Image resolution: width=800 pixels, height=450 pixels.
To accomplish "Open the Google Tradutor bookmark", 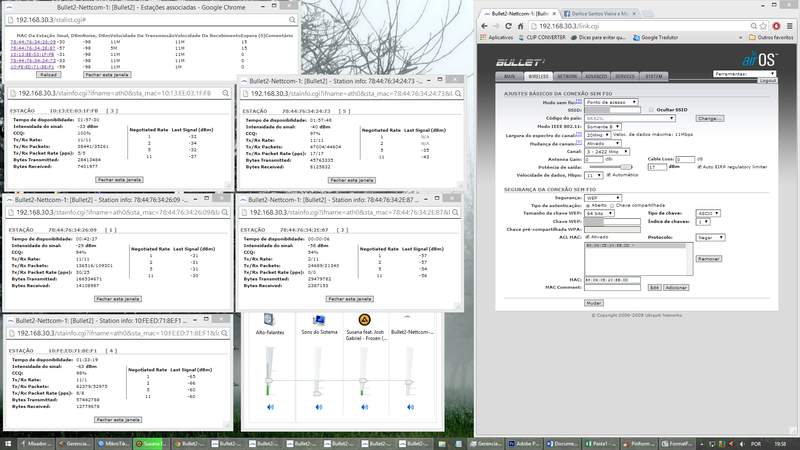I will click(655, 37).
